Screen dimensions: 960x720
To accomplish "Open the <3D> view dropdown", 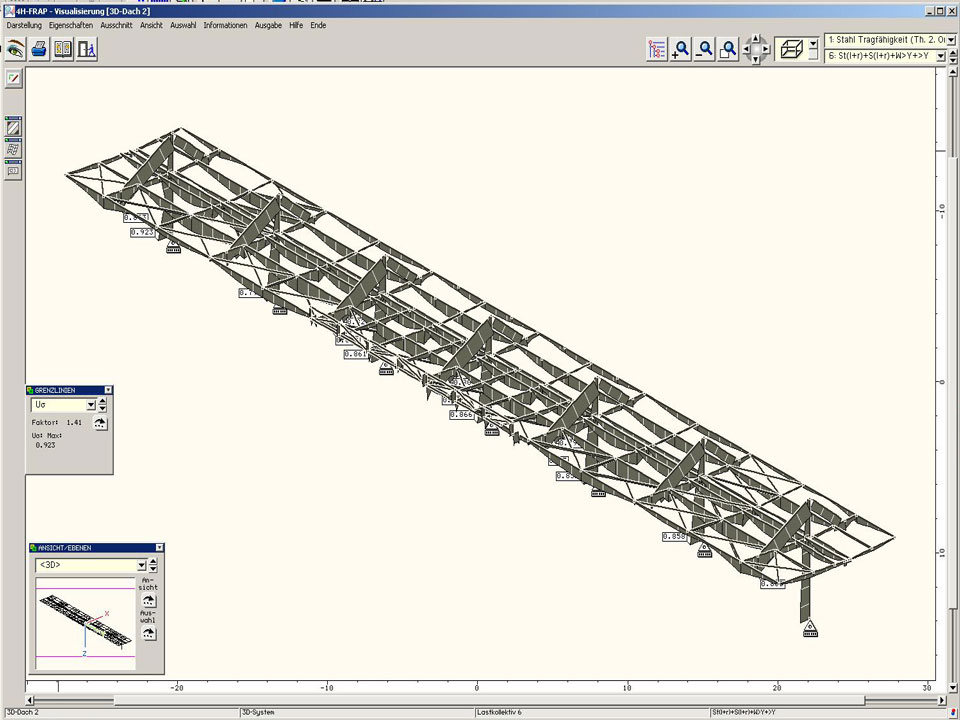I will pyautogui.click(x=141, y=565).
